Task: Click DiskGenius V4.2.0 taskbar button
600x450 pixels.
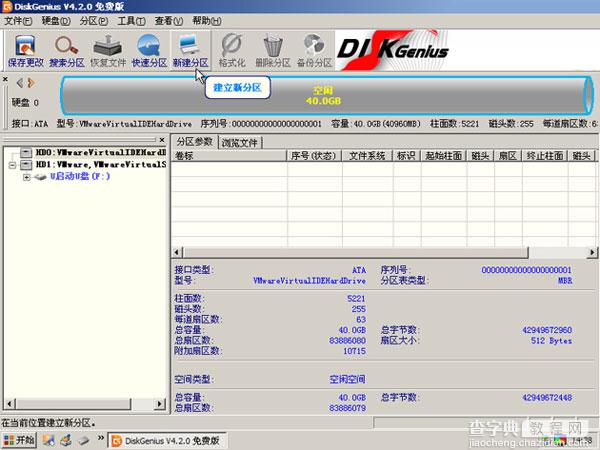Action: coord(166,440)
